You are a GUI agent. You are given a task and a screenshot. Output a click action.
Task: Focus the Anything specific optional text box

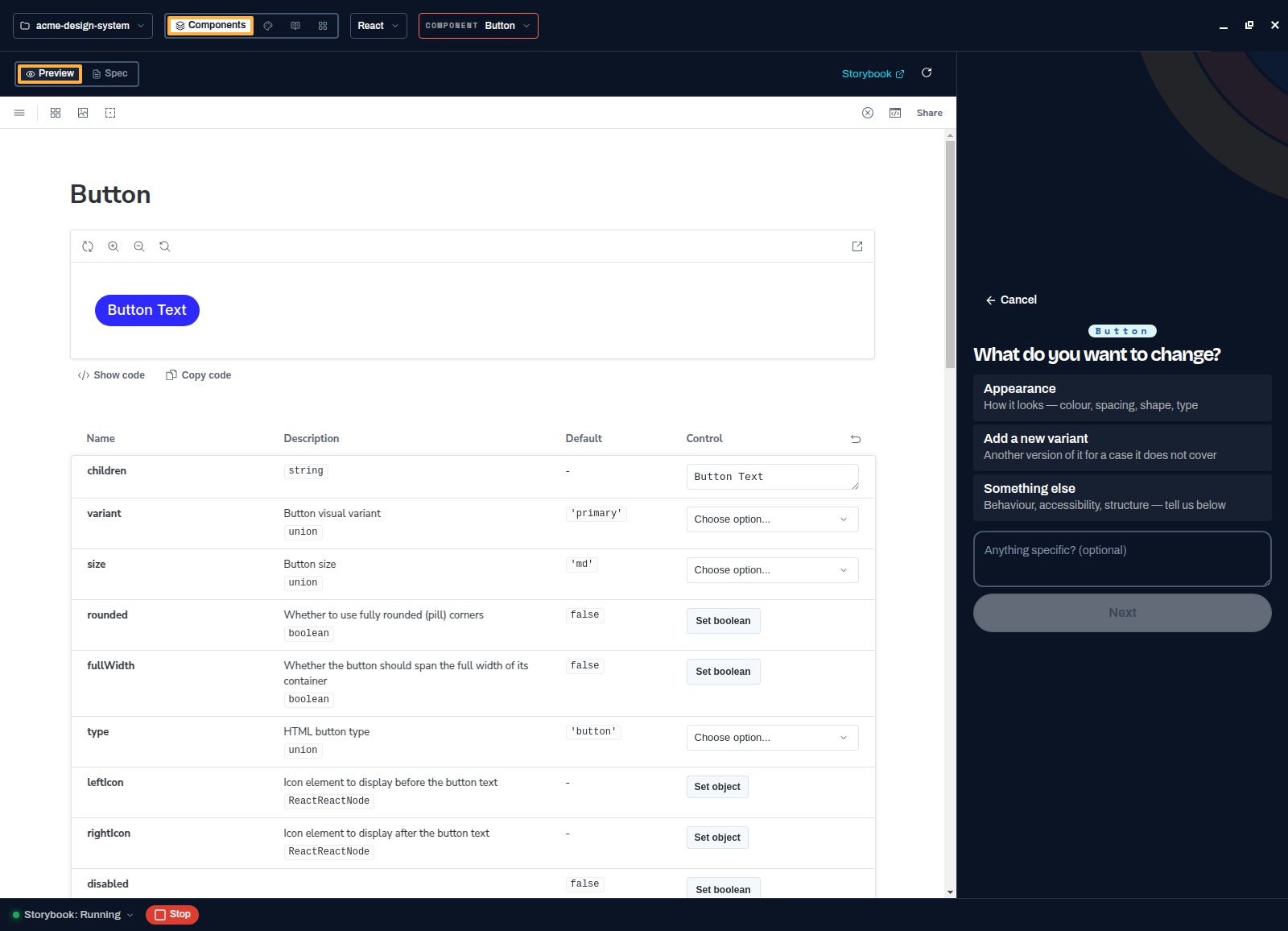click(1122, 559)
